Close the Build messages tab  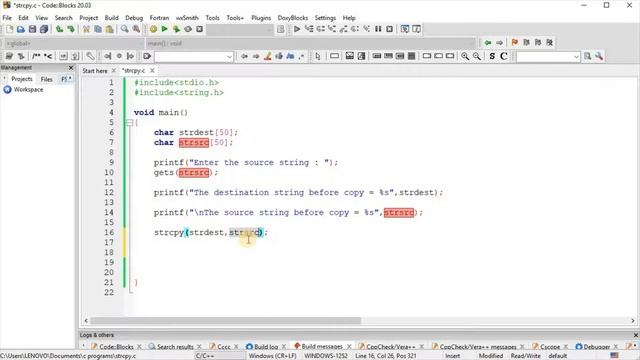coord(349,347)
